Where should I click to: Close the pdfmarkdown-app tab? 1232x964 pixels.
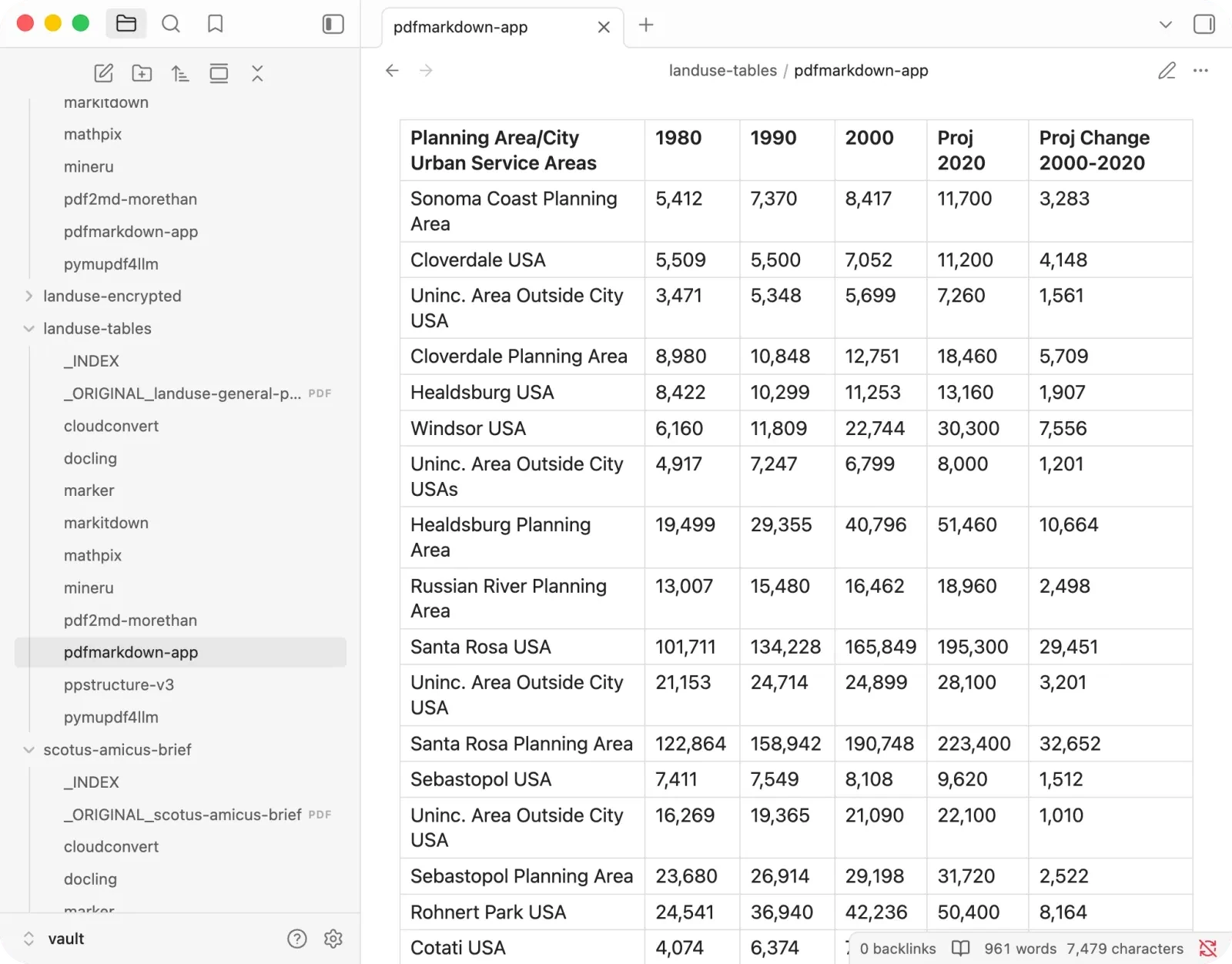point(604,27)
